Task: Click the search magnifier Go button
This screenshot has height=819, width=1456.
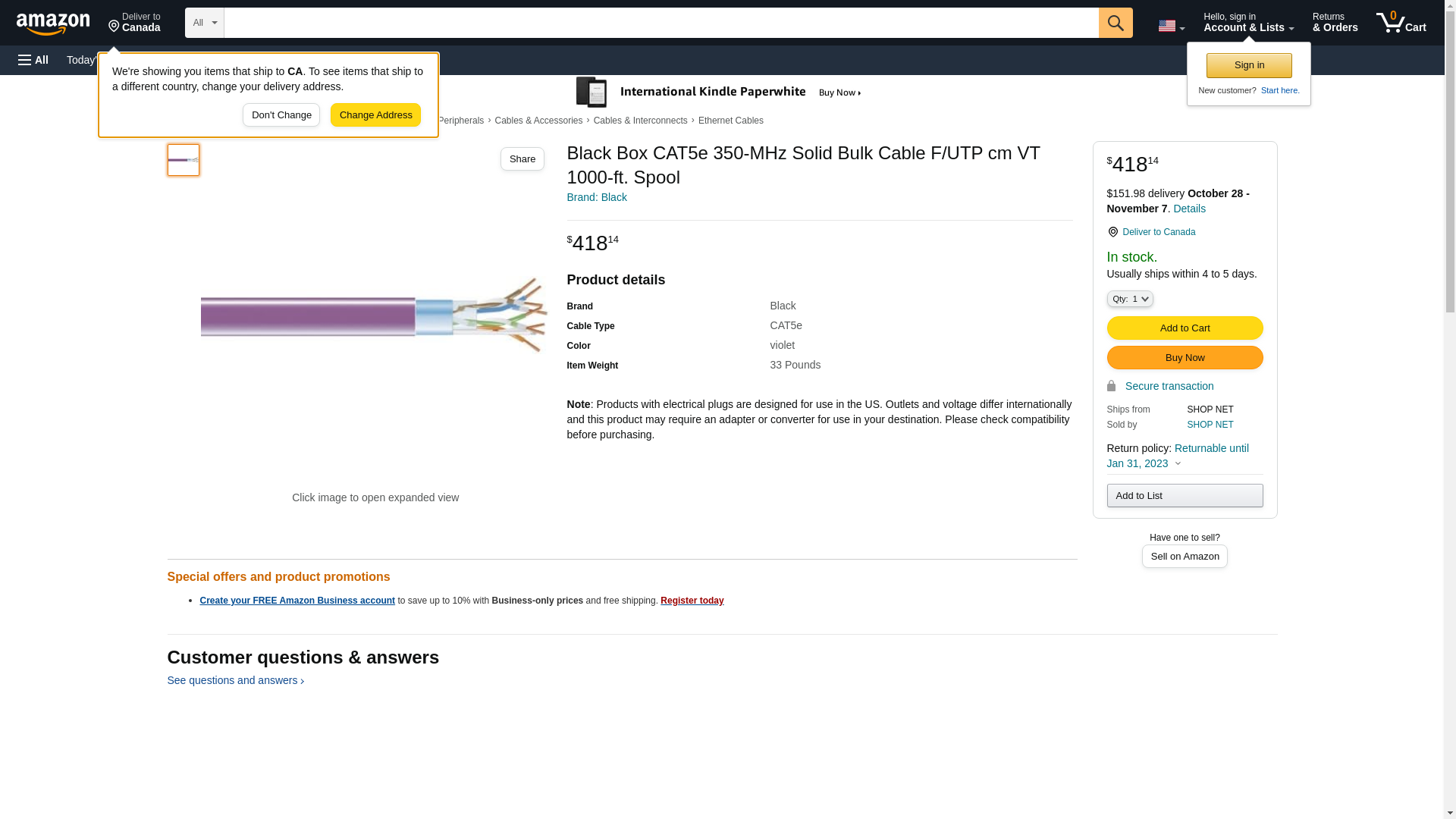Action: (x=1115, y=23)
